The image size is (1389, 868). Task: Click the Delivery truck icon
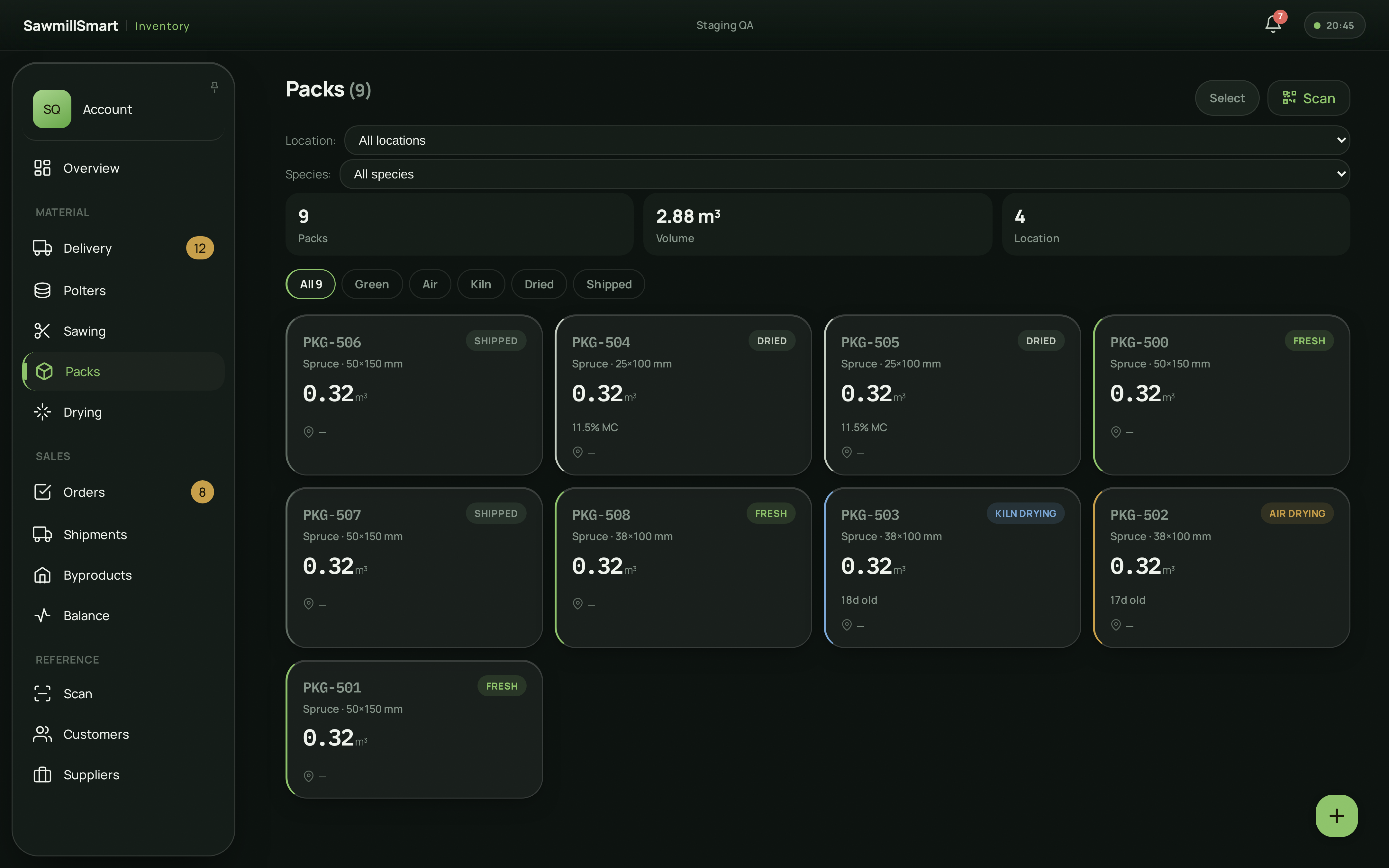(x=42, y=248)
